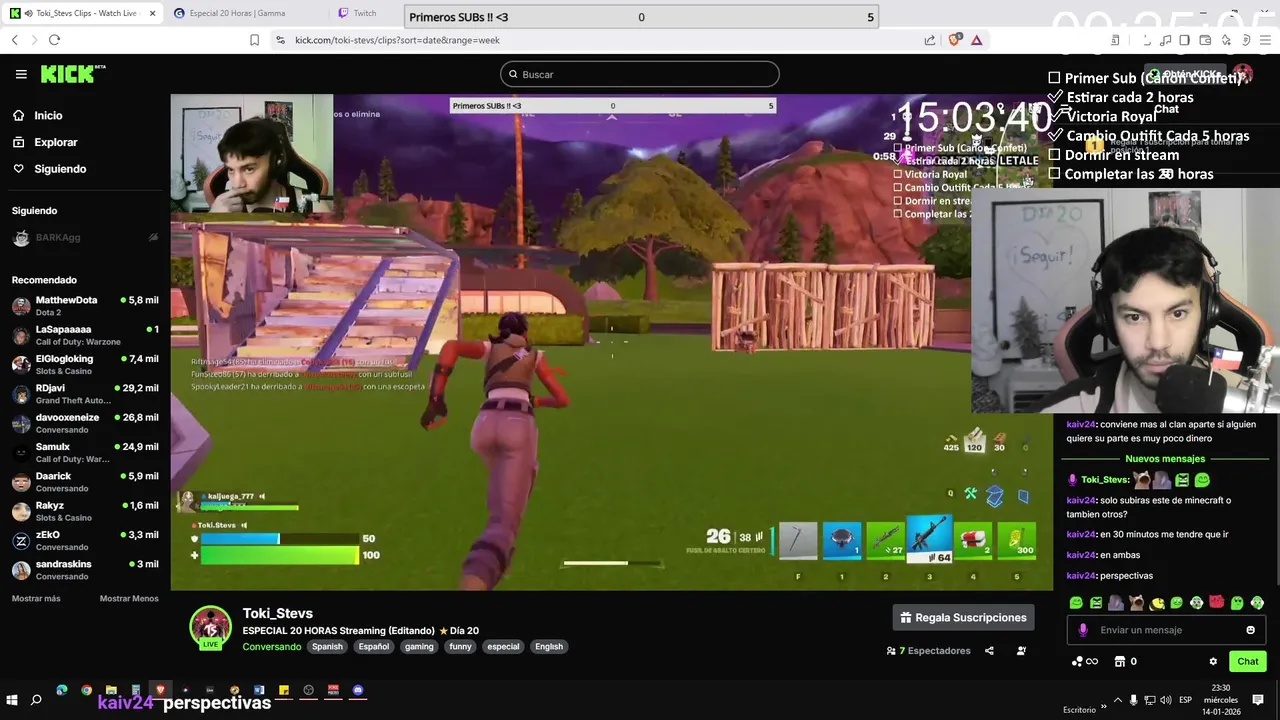Select the cat emote in emote row

pos(1137,603)
